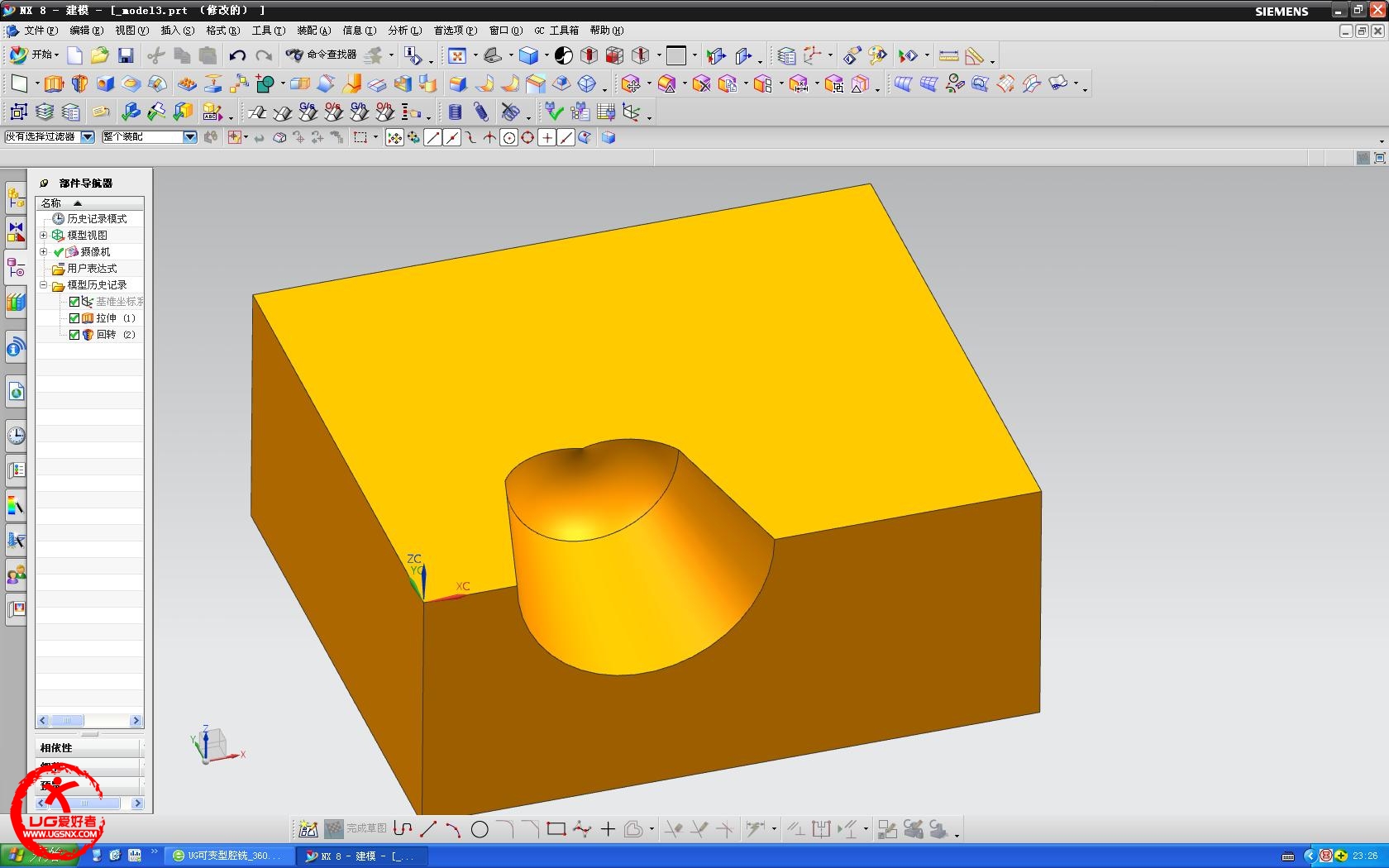
Task: Toggle checkbox for 拉伸 (1) feature
Action: point(74,317)
